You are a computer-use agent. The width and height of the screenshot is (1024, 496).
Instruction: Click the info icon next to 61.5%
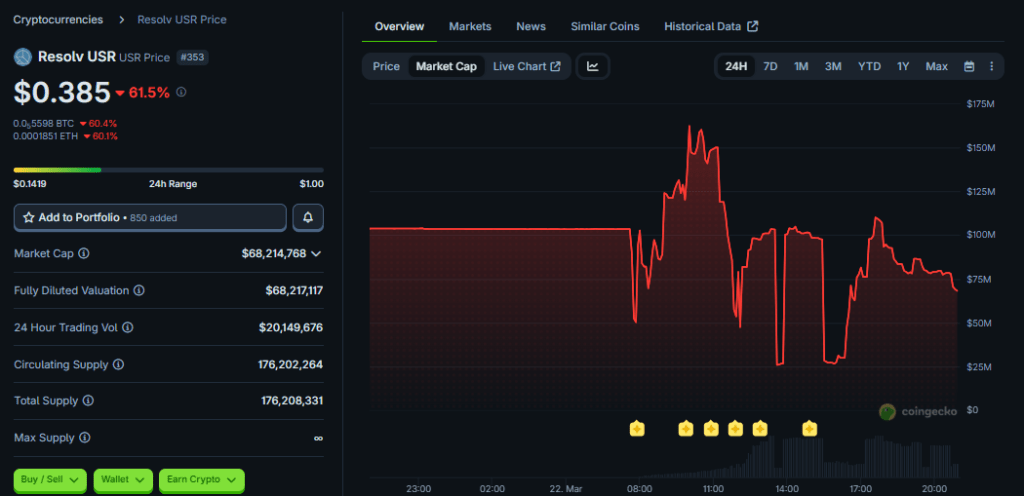click(x=181, y=92)
